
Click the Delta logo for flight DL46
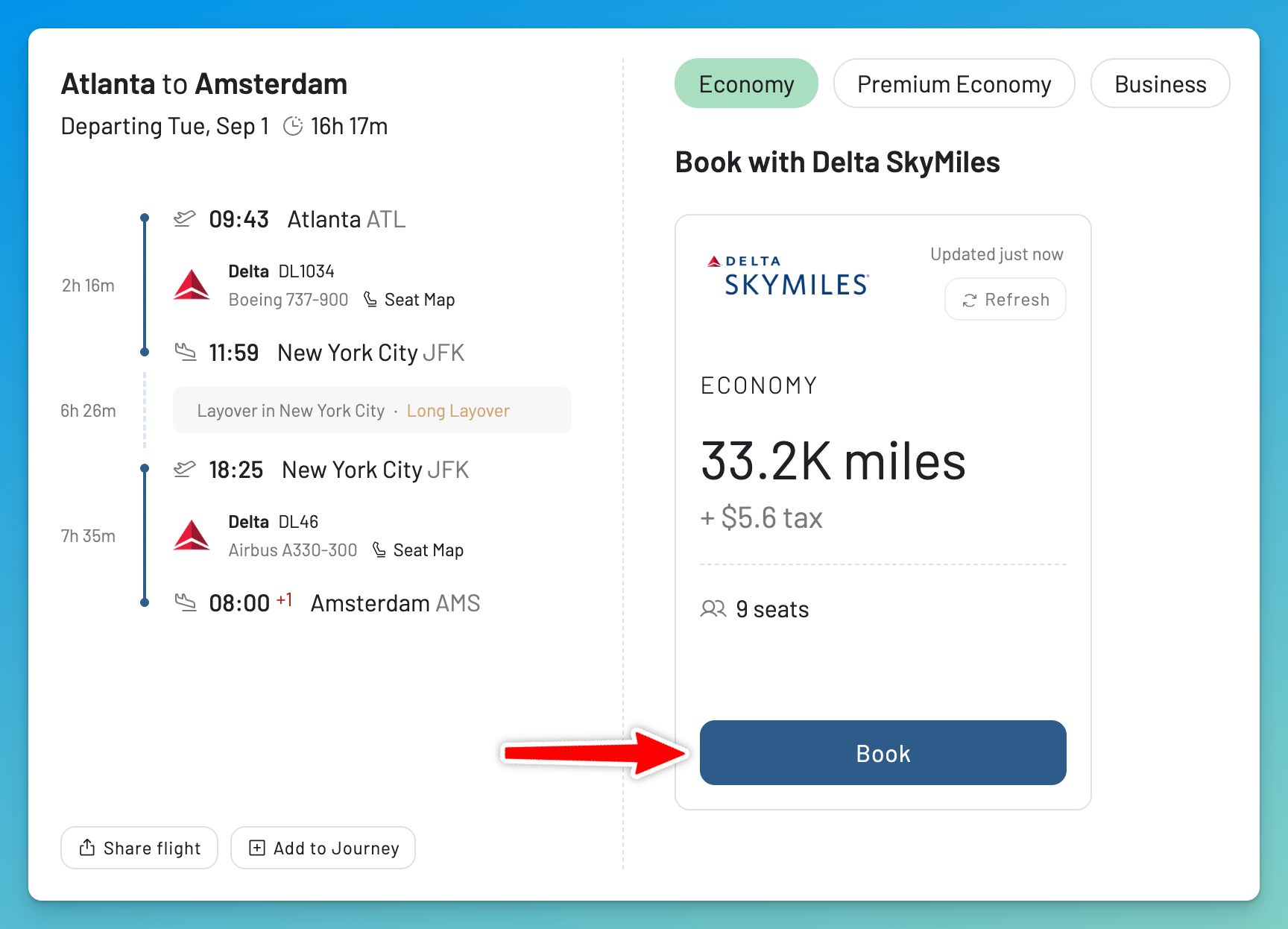(192, 535)
